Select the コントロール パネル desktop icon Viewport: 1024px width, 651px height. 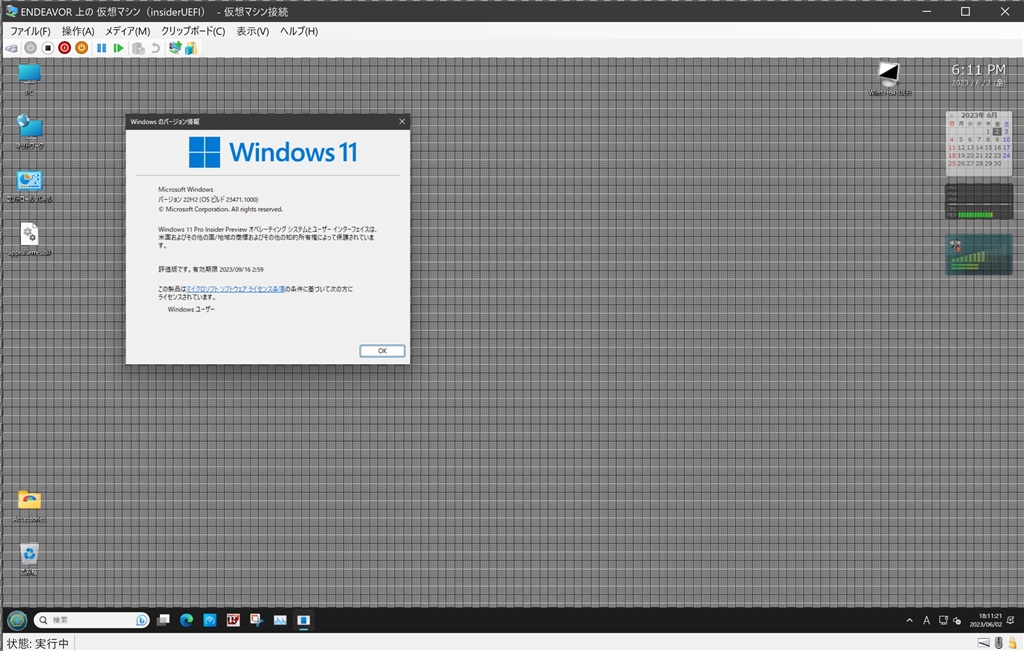click(29, 187)
